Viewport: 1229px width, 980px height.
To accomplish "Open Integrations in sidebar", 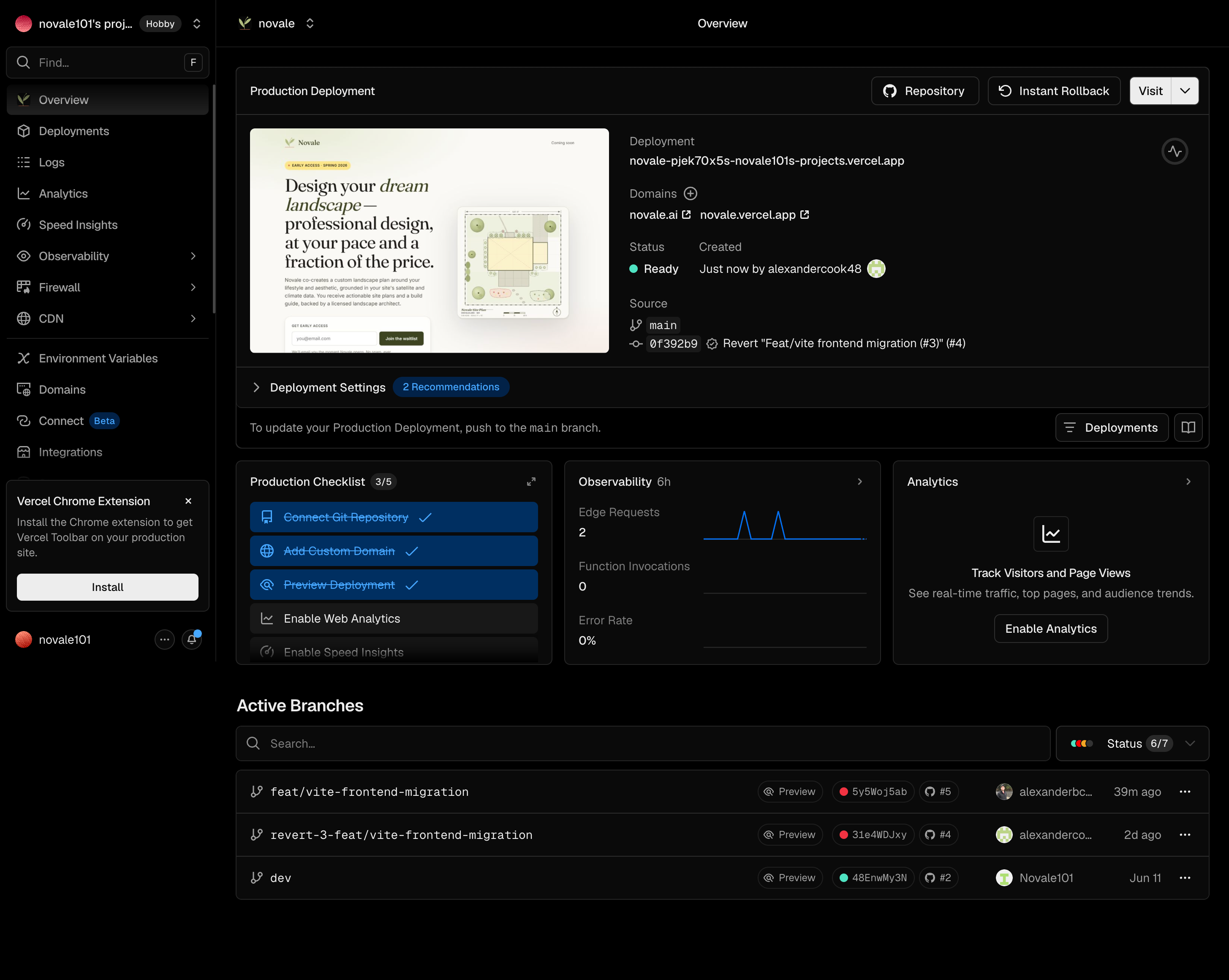I will [x=107, y=452].
